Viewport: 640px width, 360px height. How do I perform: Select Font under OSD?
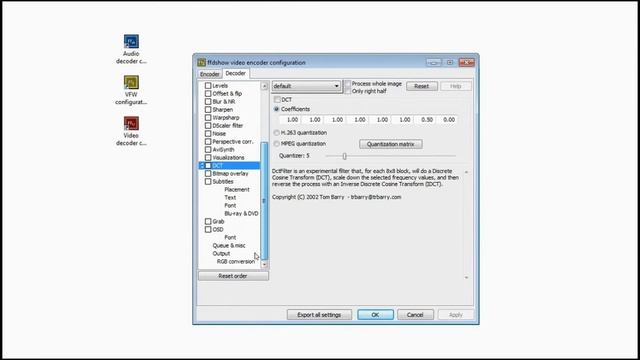pos(230,237)
